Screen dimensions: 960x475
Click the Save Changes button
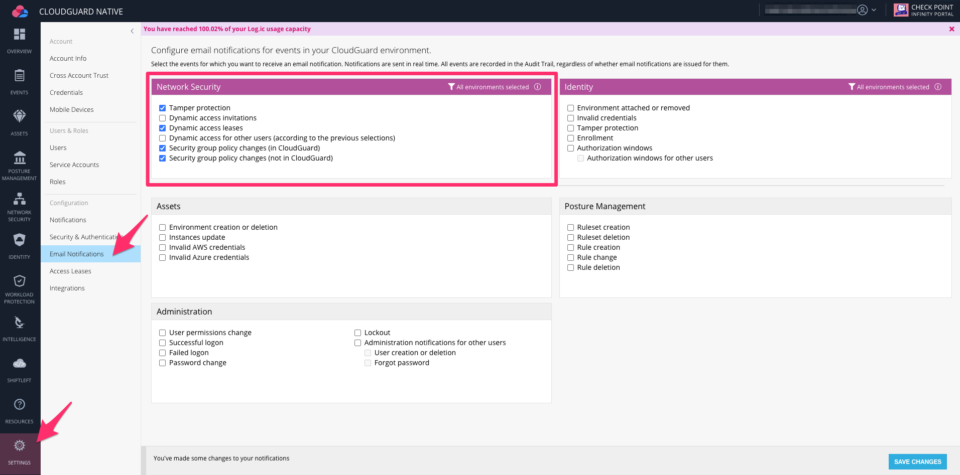[918, 462]
